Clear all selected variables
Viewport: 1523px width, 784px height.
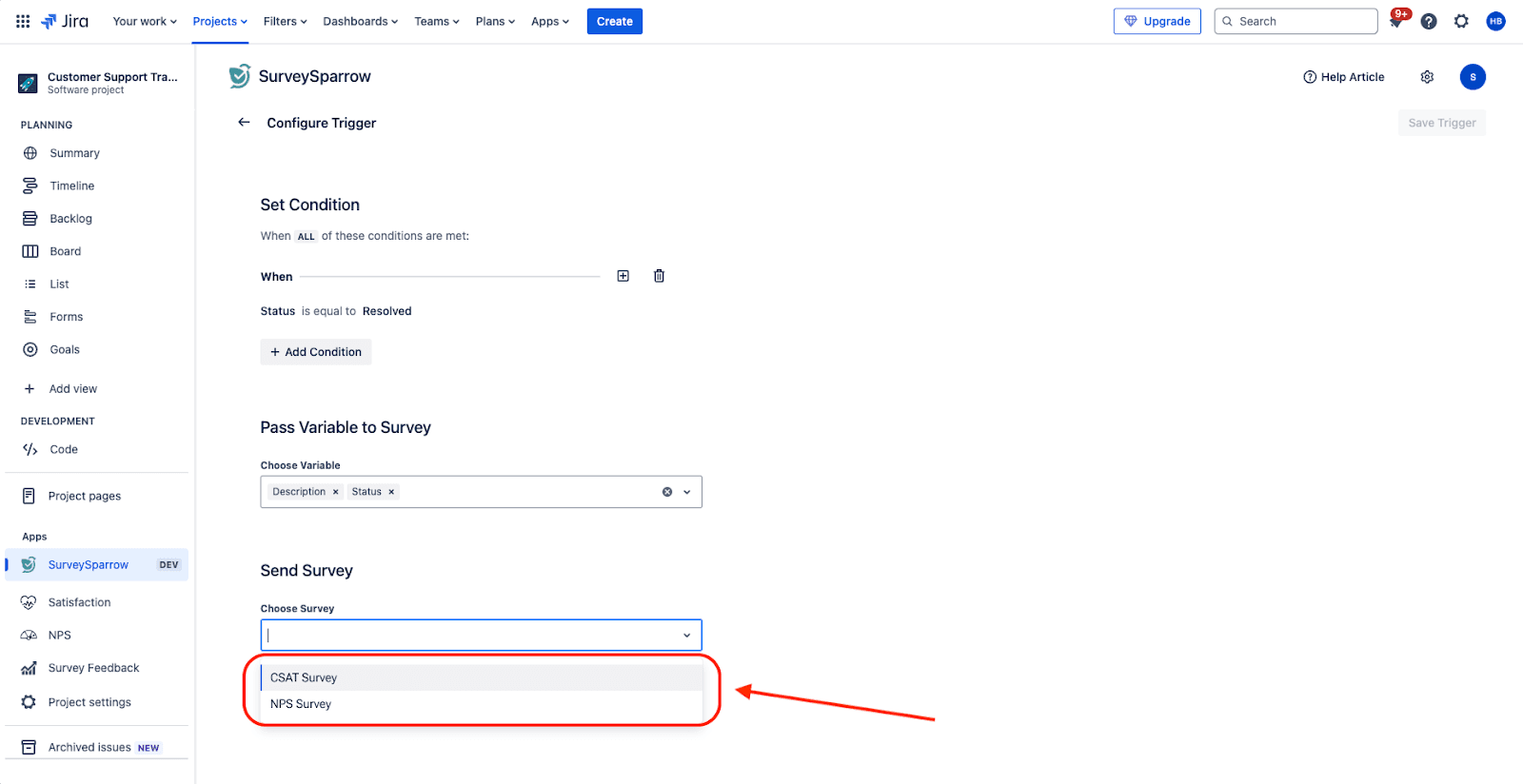point(667,492)
